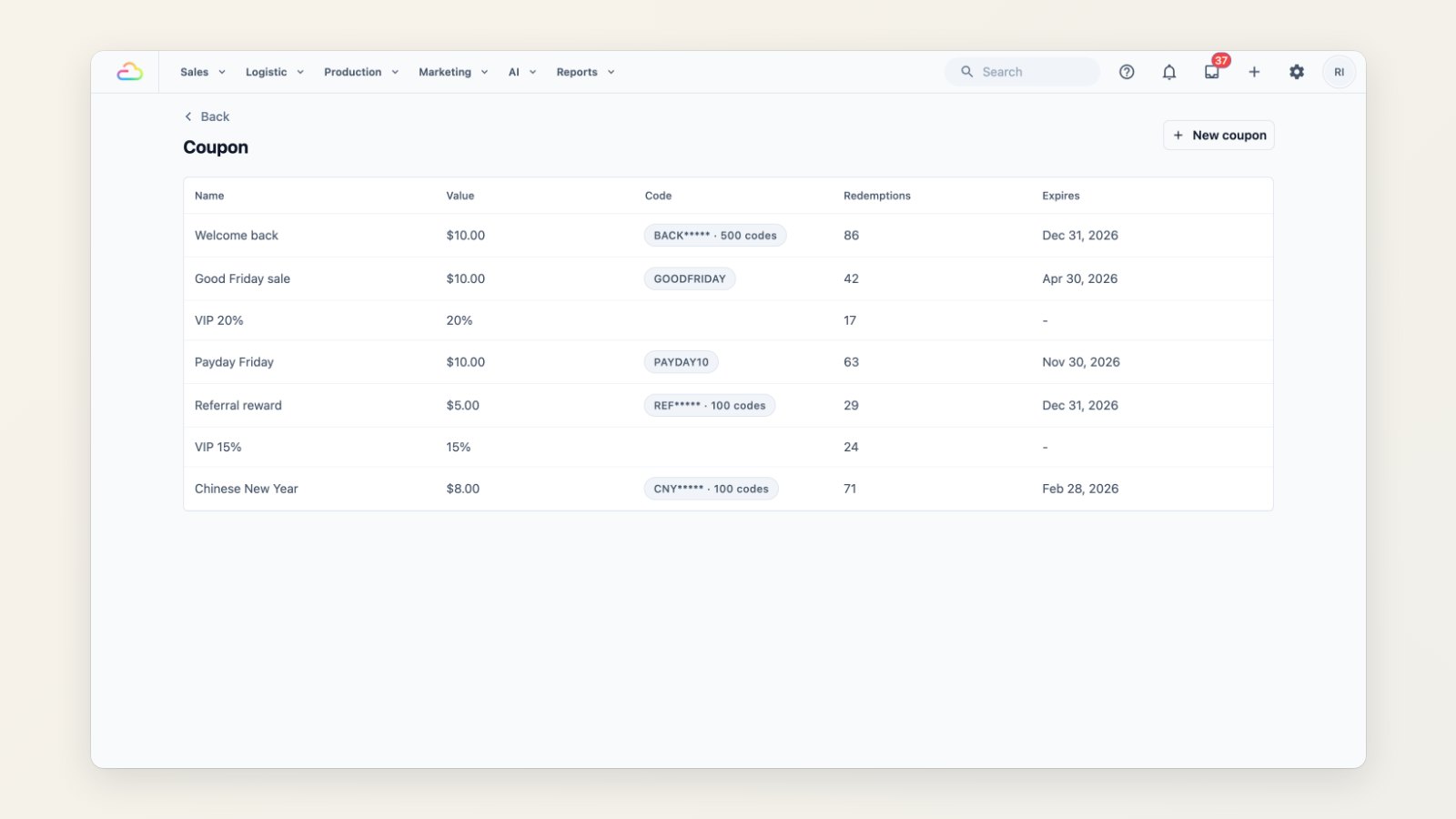Go back using the Back link
The width and height of the screenshot is (1456, 819).
point(207,116)
